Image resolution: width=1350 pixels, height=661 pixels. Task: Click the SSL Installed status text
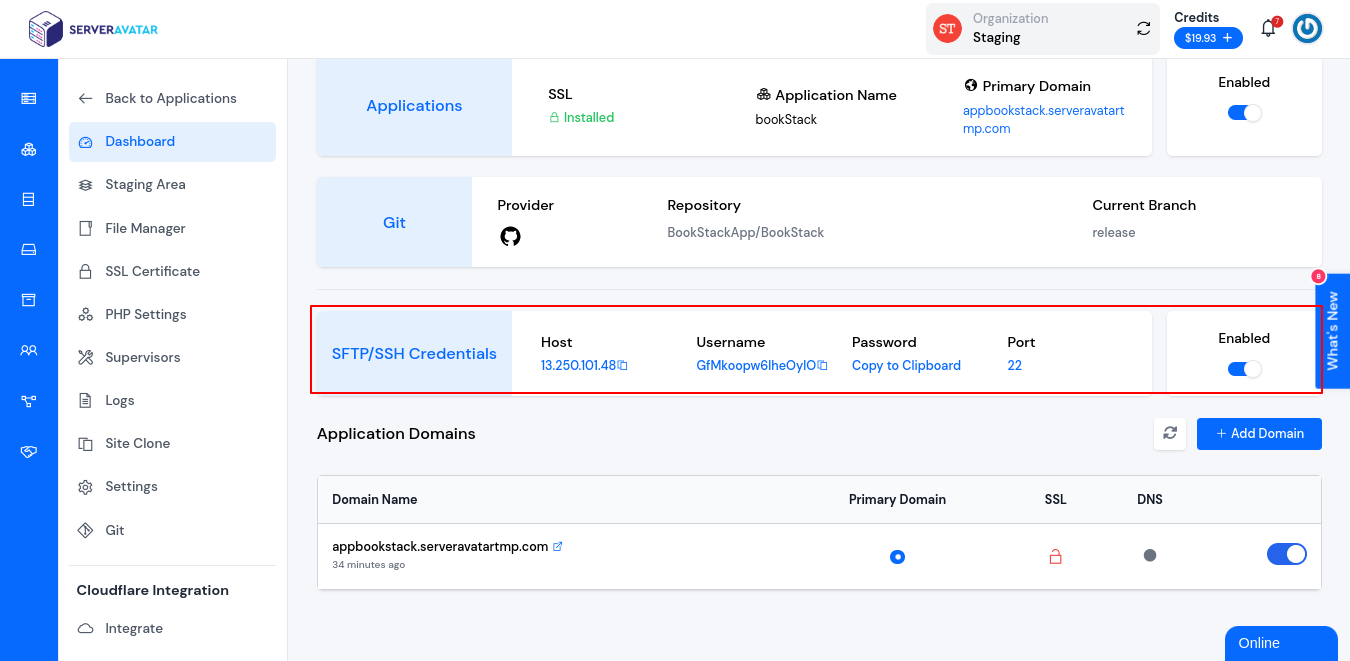coord(581,117)
